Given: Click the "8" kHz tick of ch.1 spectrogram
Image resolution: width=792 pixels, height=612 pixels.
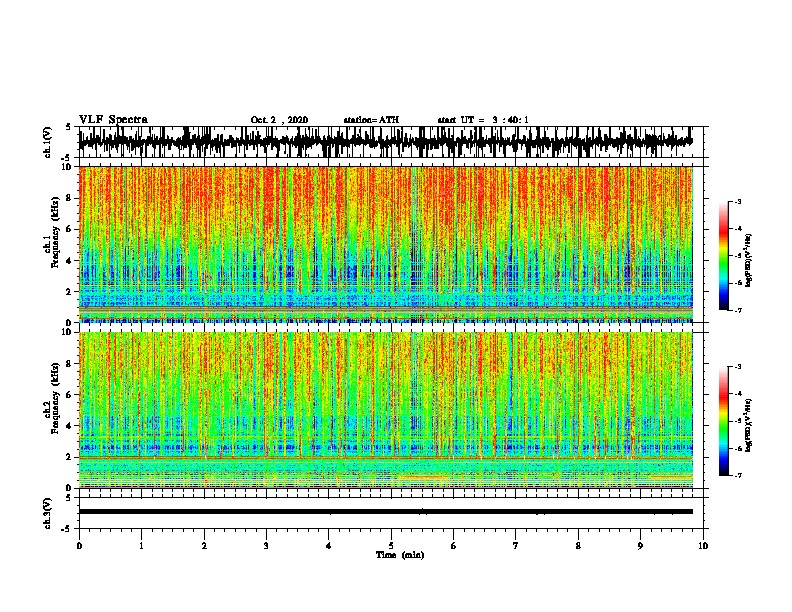Looking at the screenshot, I should point(69,198).
